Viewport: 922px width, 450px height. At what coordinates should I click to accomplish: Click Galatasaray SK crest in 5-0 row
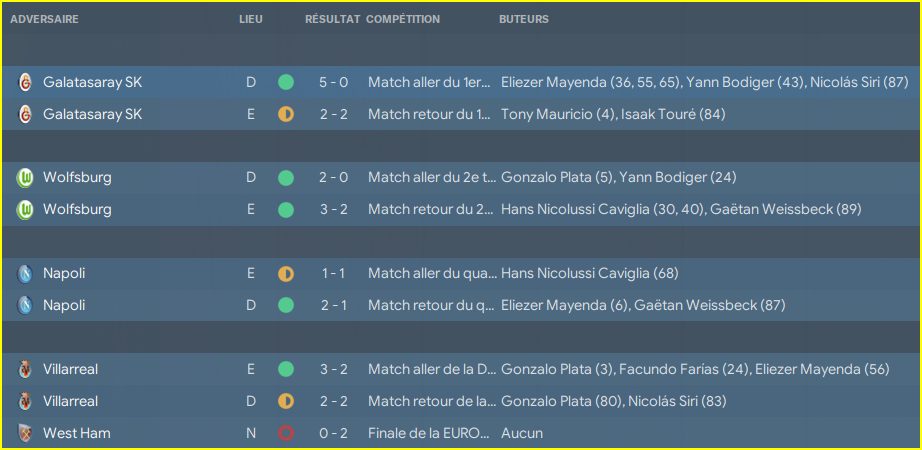(x=25, y=82)
